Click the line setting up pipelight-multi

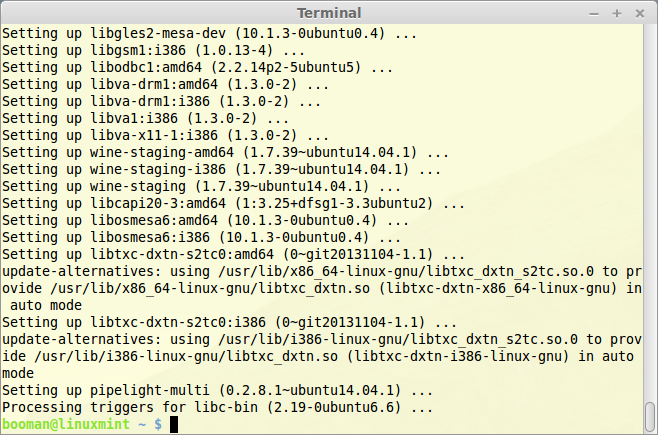[217, 390]
